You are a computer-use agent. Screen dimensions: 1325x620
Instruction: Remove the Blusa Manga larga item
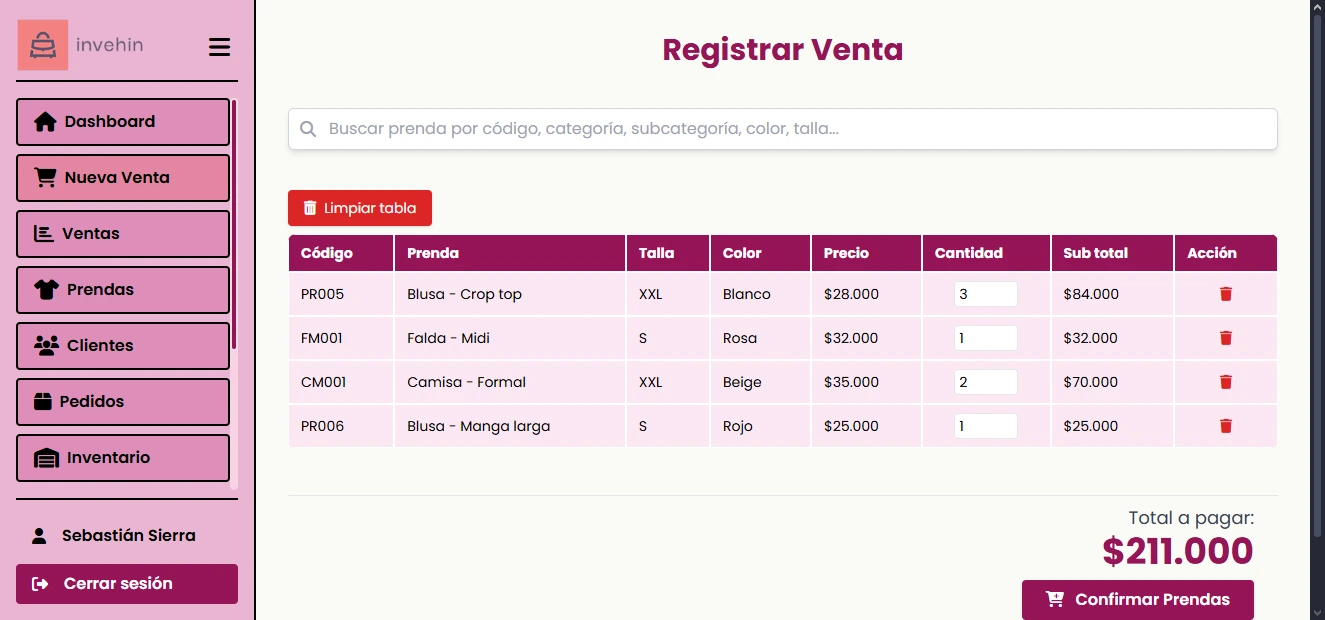(1225, 425)
